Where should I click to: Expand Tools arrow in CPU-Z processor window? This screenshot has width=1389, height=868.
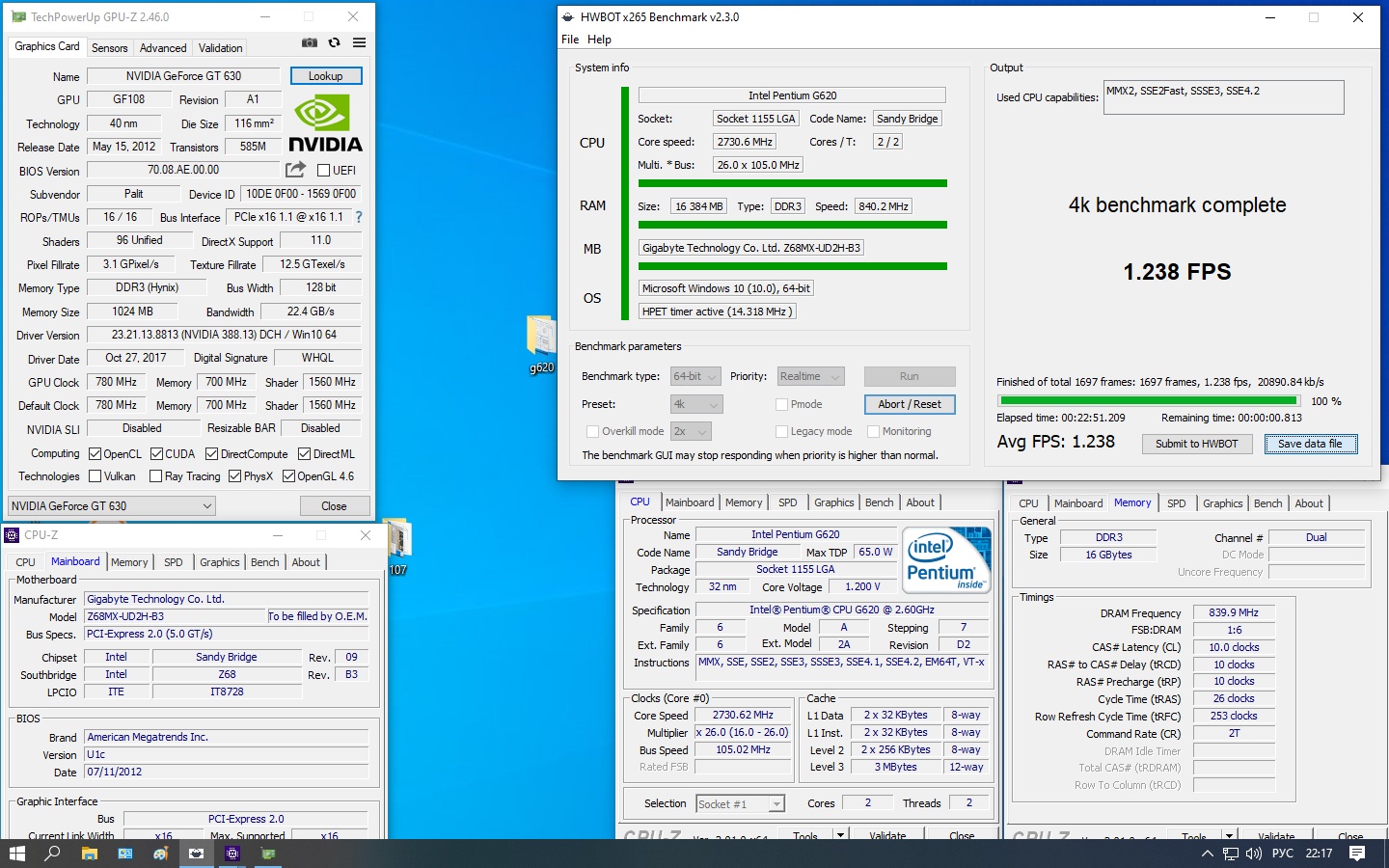coord(841,835)
